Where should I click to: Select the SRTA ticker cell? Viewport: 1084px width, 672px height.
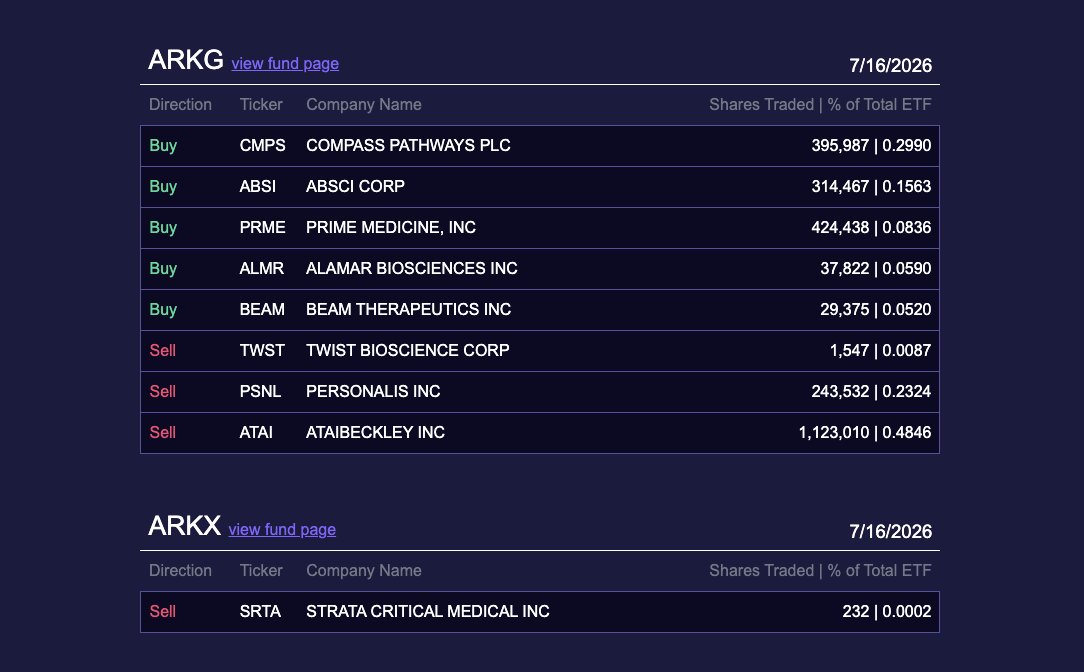[x=261, y=611]
